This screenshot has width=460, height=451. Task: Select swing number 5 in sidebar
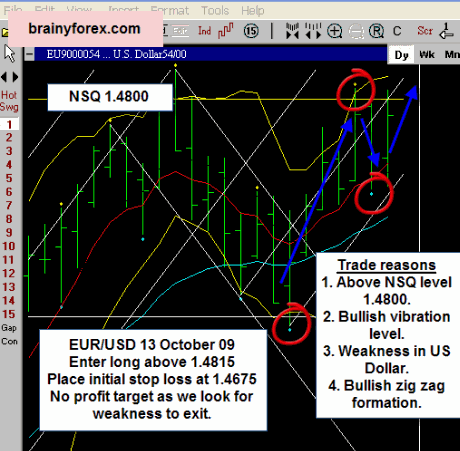pyautogui.click(x=9, y=178)
